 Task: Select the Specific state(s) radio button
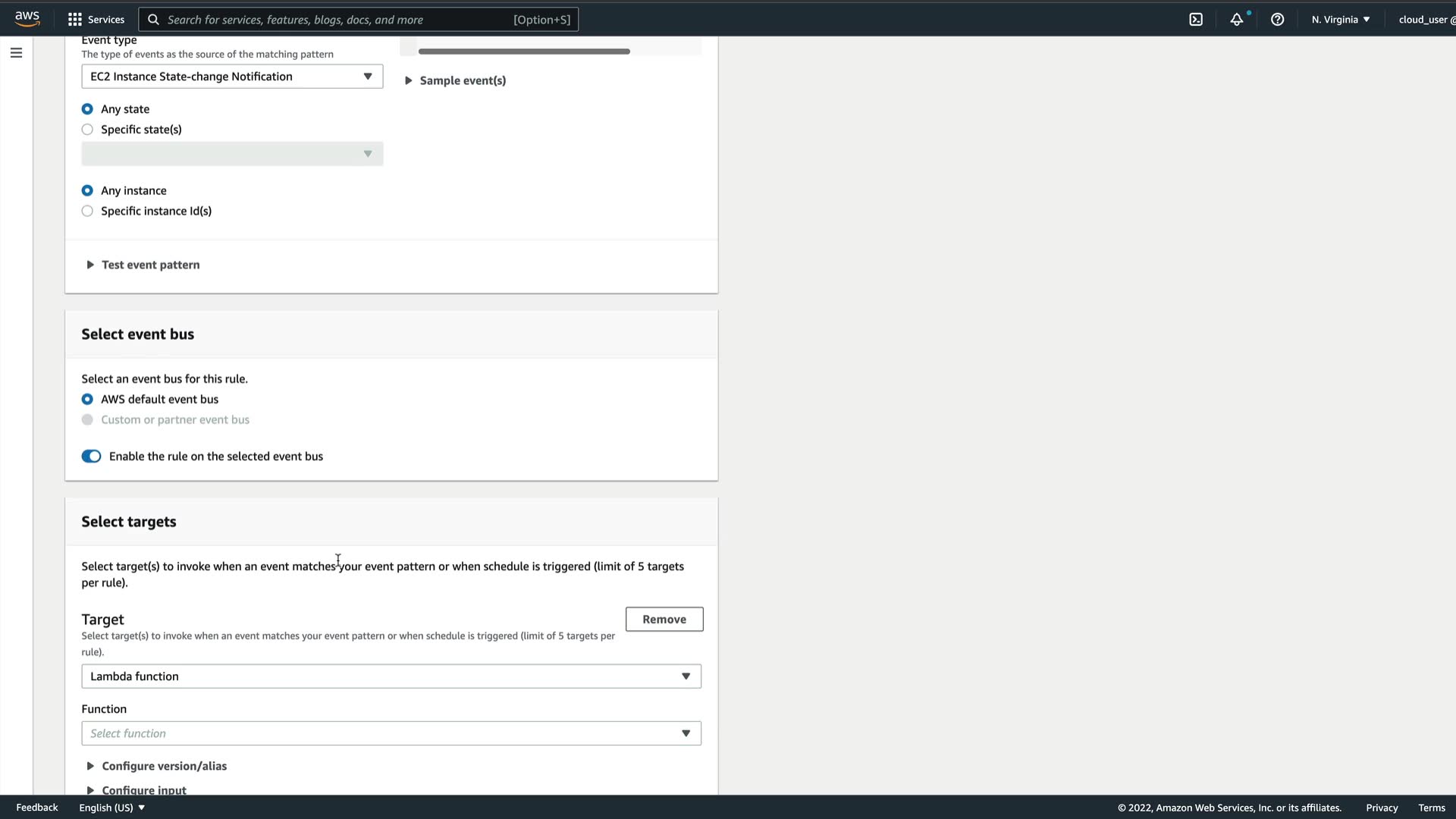[x=87, y=130]
